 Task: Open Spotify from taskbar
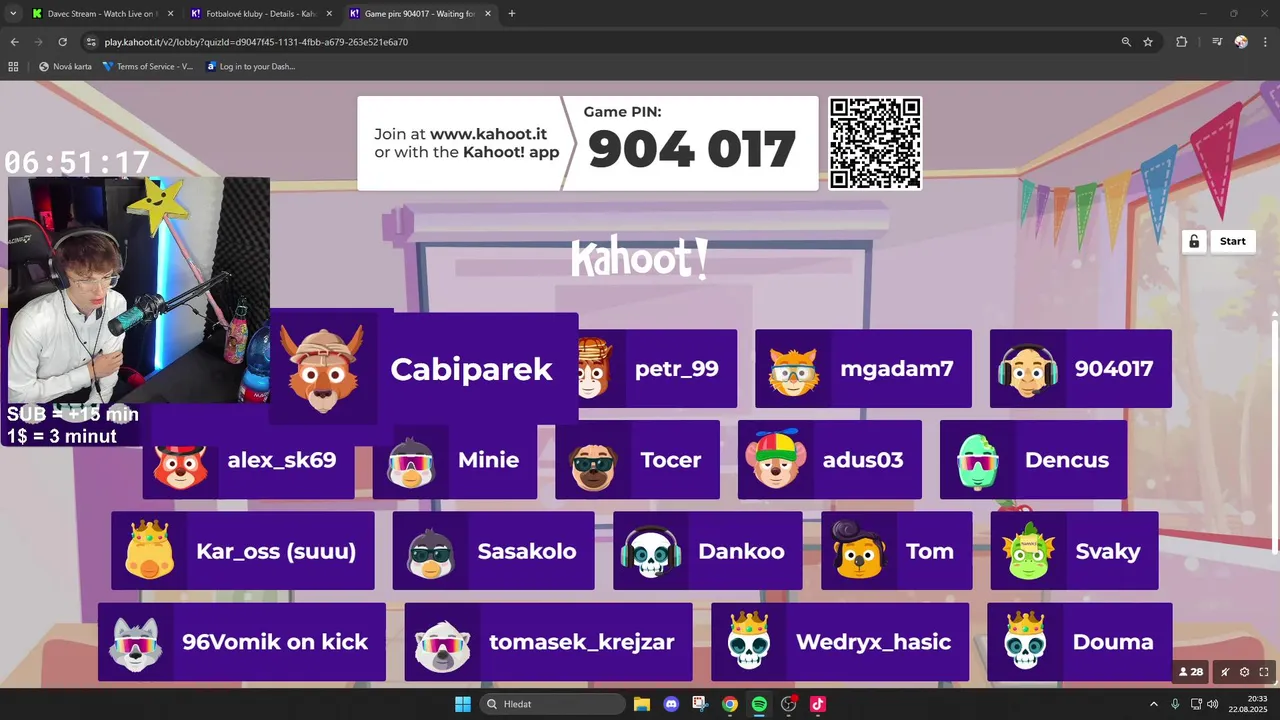tap(759, 704)
